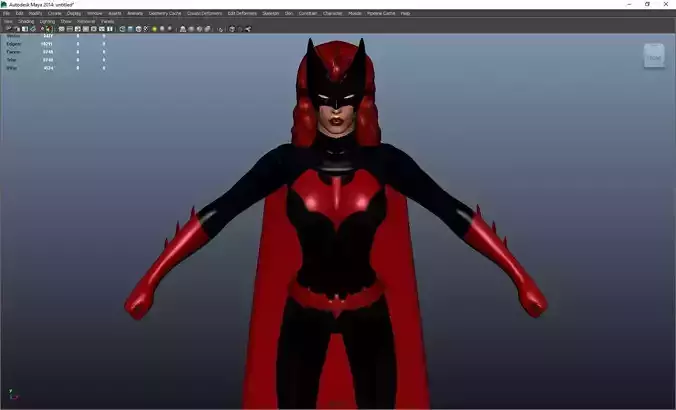Click the Bookmarks icon in panel toolbar
Screen dimensions: 676x410
pyautogui.click(x=25, y=29)
